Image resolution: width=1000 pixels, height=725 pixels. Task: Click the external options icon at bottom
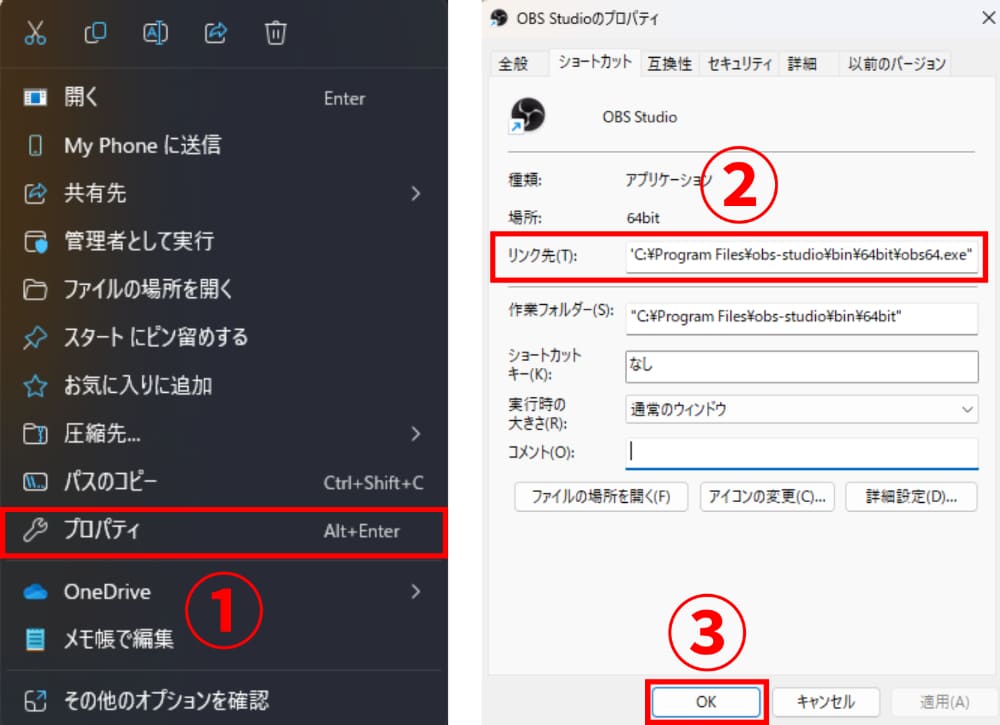coord(35,701)
